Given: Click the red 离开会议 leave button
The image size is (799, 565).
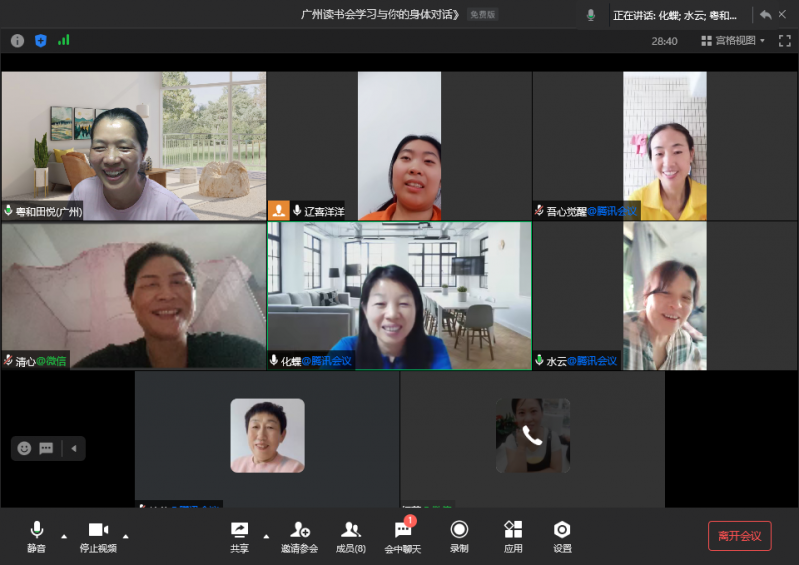Looking at the screenshot, I should tap(739, 536).
